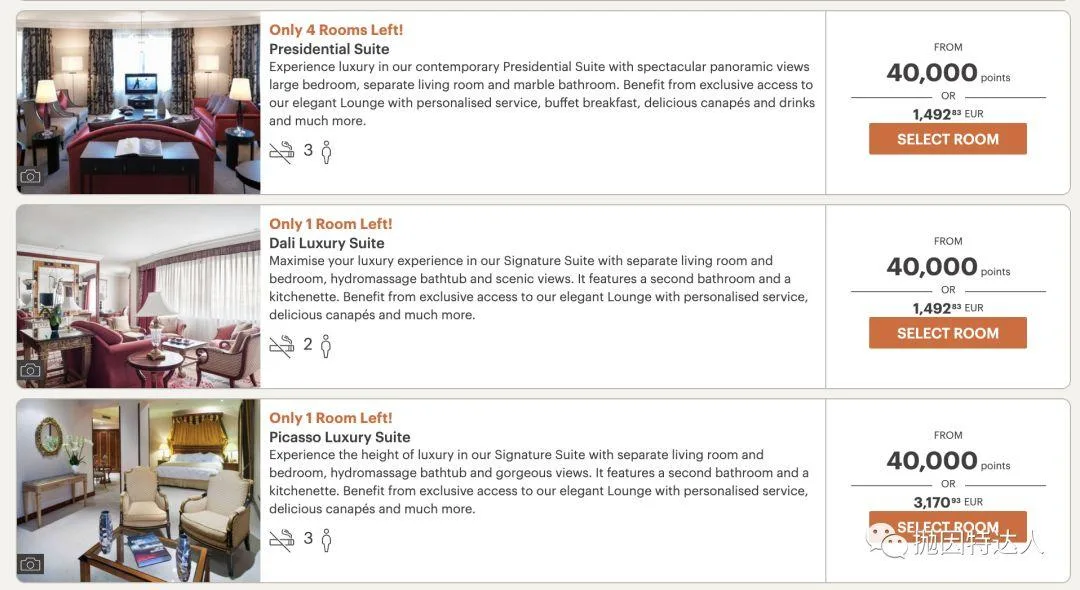Click camera icon on Picasso Luxury Suite photo
1080x590 pixels.
(31, 564)
